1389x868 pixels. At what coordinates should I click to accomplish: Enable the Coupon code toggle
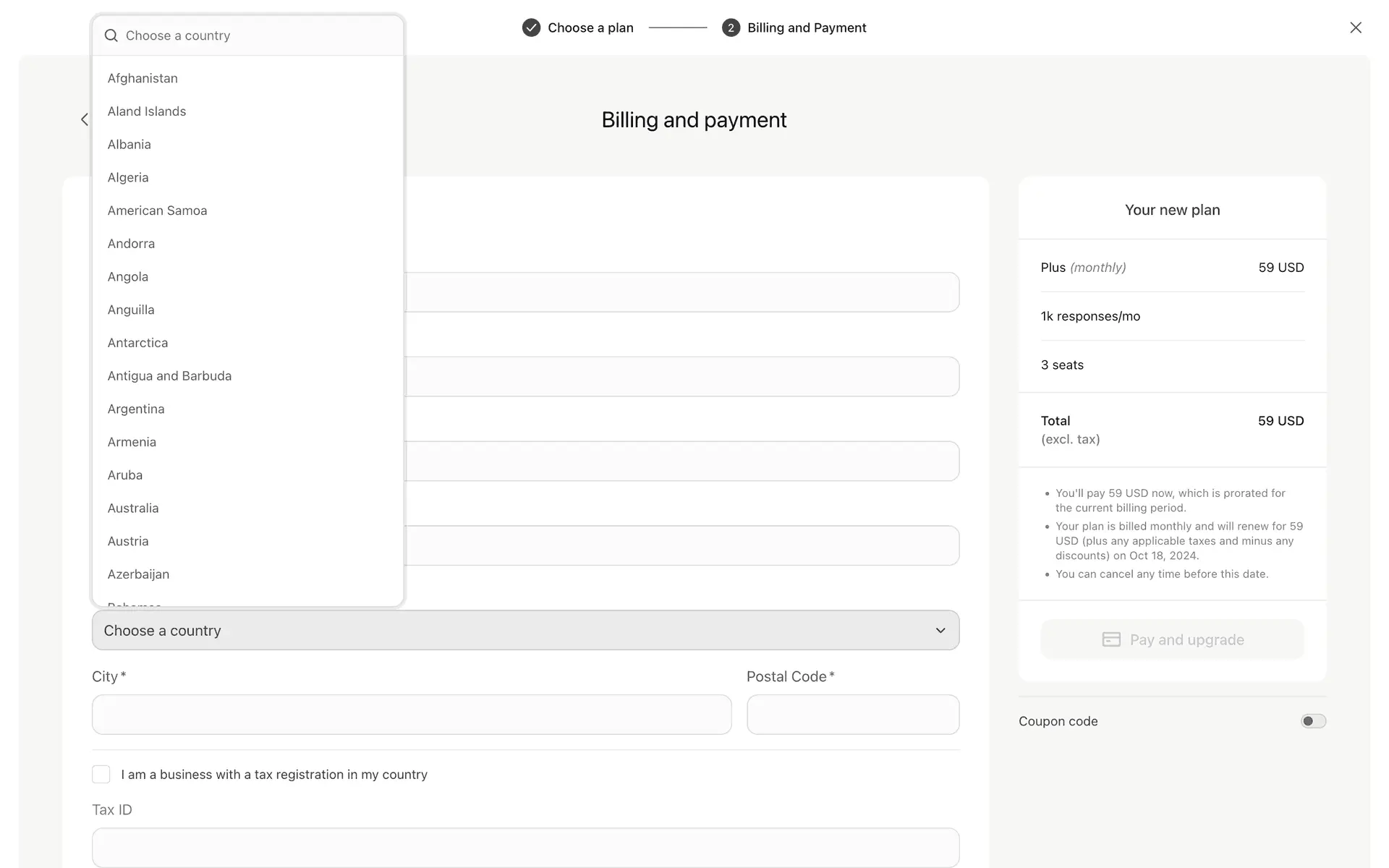pos(1313,721)
